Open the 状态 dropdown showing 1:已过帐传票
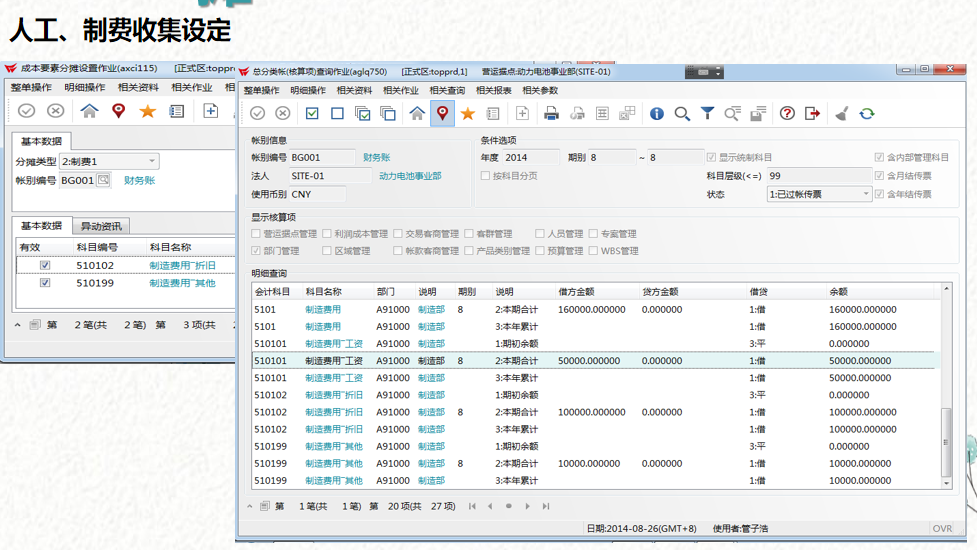 click(866, 194)
